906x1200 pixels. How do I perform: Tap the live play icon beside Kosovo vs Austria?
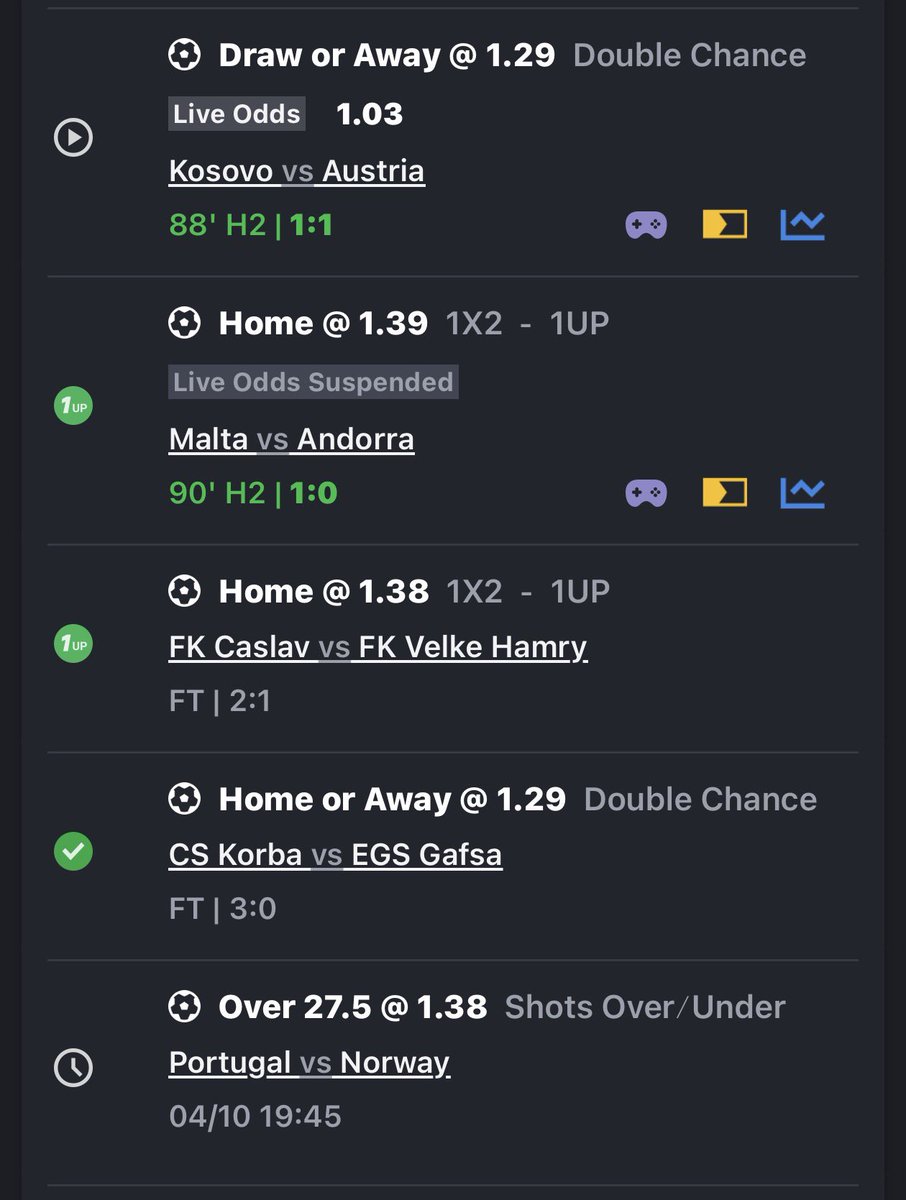(73, 137)
